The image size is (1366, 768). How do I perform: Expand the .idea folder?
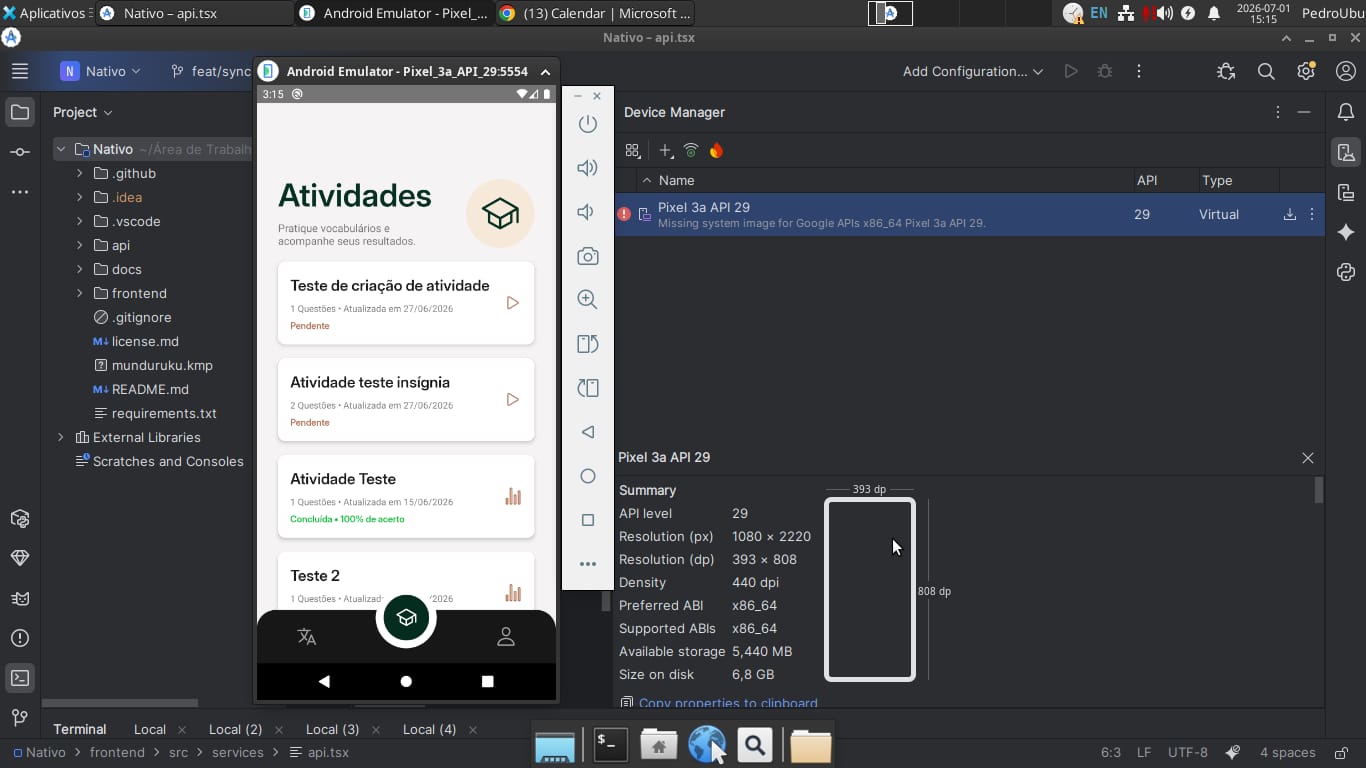[x=79, y=197]
